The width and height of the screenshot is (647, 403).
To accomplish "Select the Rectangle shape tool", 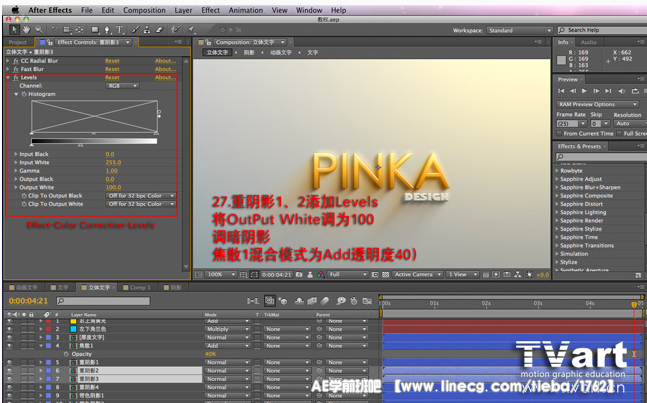I will pos(95,30).
